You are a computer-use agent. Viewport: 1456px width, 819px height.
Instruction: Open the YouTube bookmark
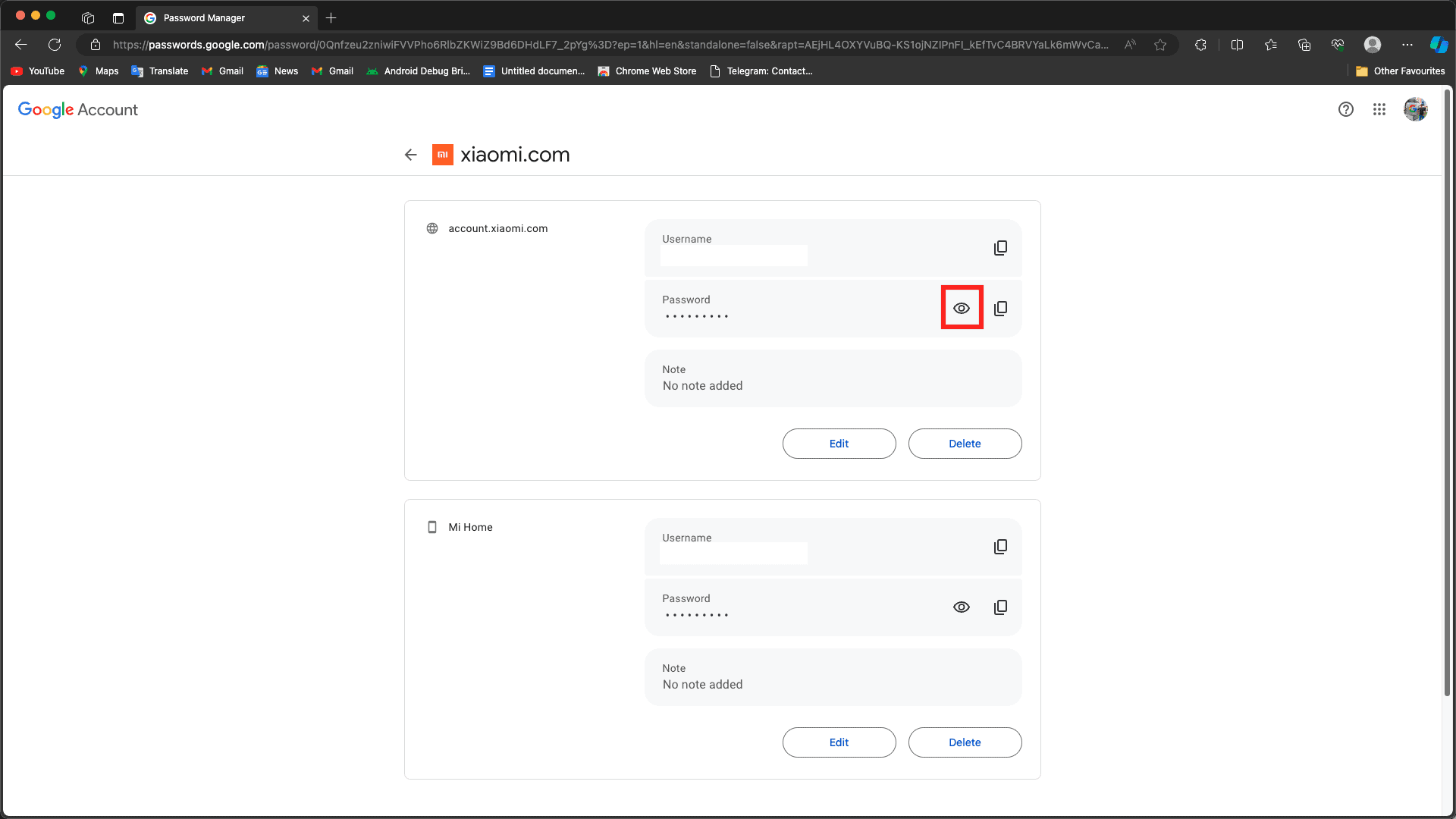38,71
